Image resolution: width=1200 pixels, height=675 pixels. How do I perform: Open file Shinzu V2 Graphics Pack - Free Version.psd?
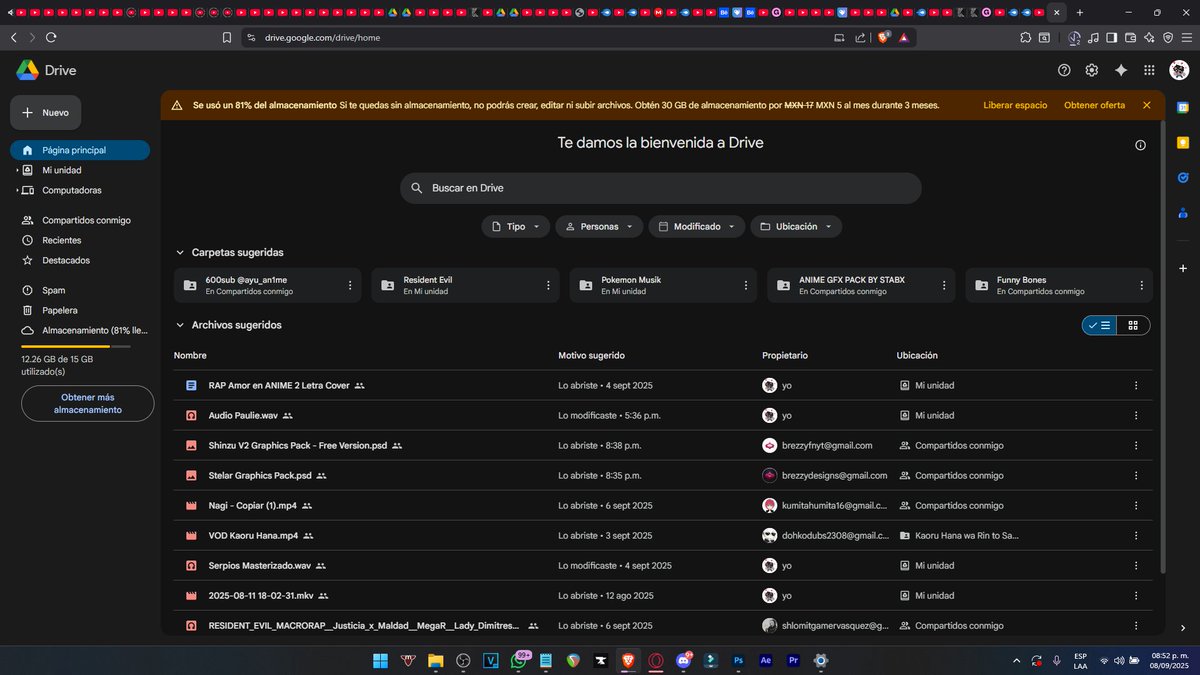tap(297, 445)
